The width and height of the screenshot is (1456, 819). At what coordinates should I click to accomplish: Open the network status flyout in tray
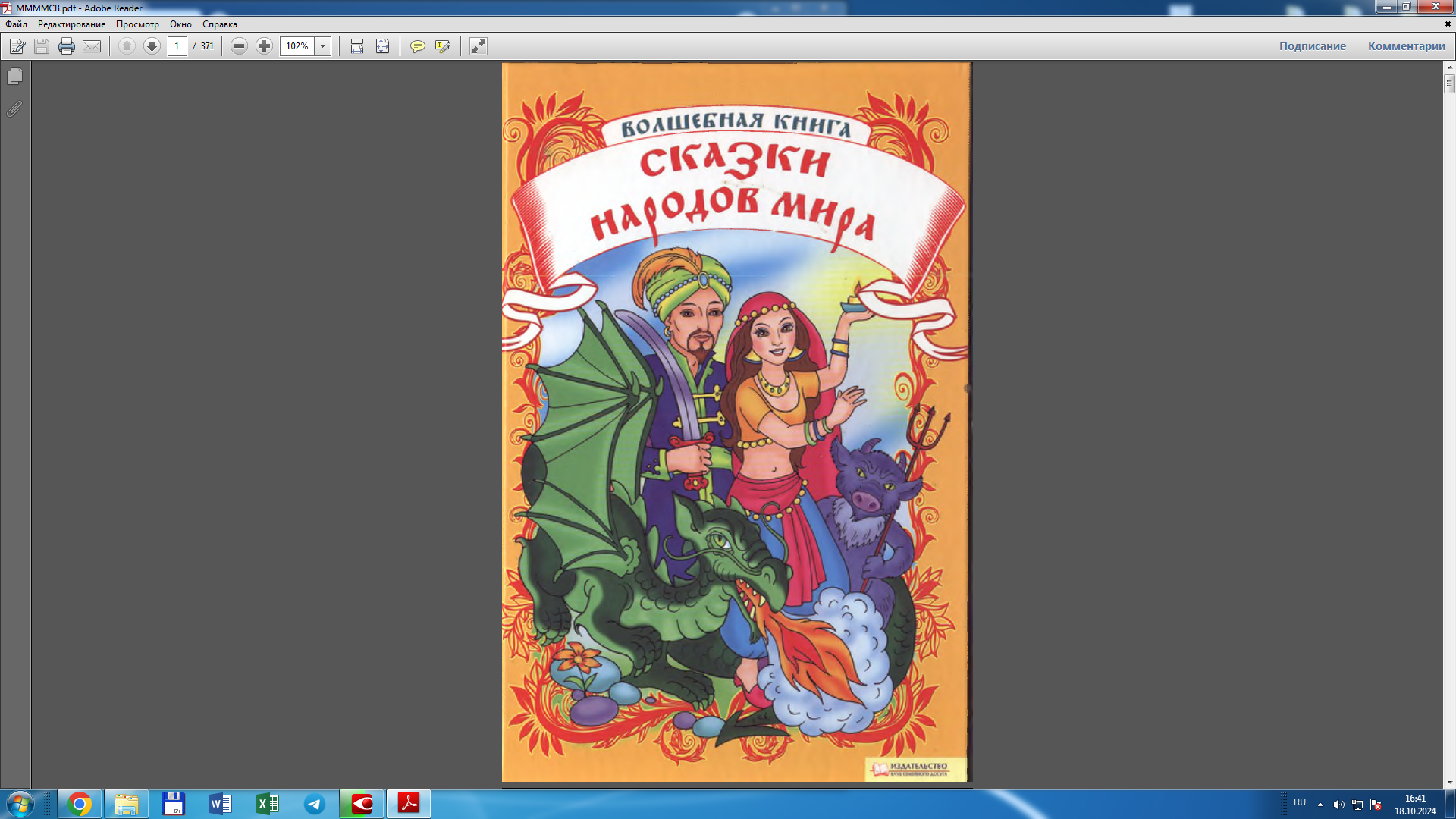[1357, 805]
